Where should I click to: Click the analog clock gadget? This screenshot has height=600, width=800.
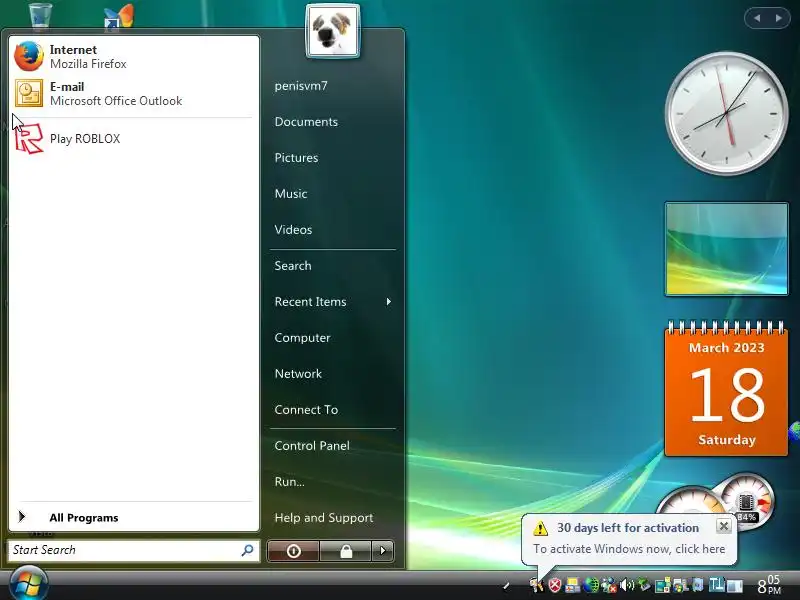[726, 113]
